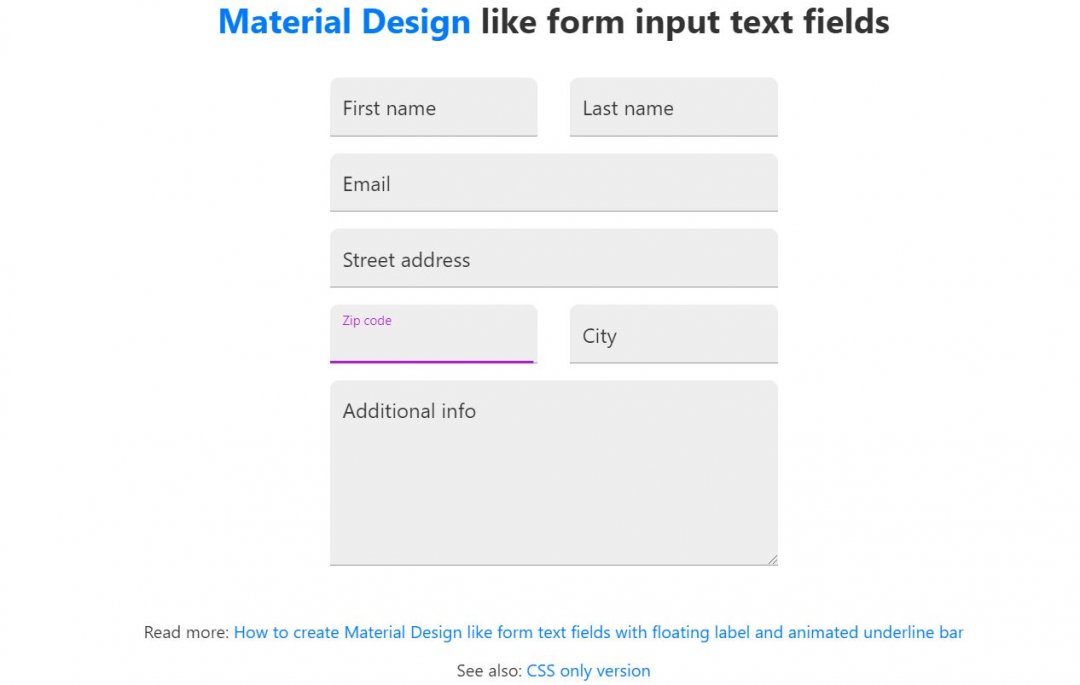
Task: Click the 'Read more:' text
Action: pos(186,632)
